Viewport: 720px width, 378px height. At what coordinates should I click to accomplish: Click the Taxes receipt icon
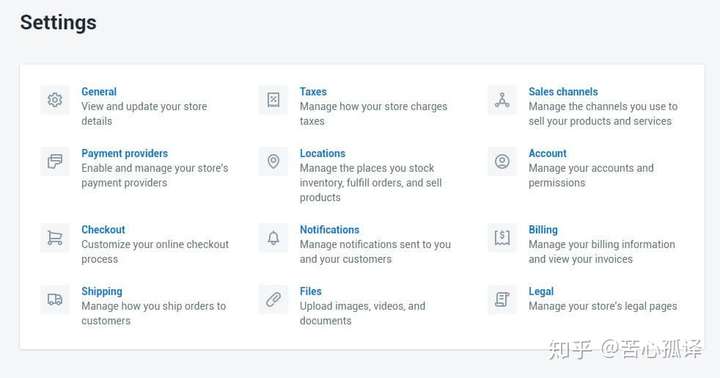[x=273, y=100]
